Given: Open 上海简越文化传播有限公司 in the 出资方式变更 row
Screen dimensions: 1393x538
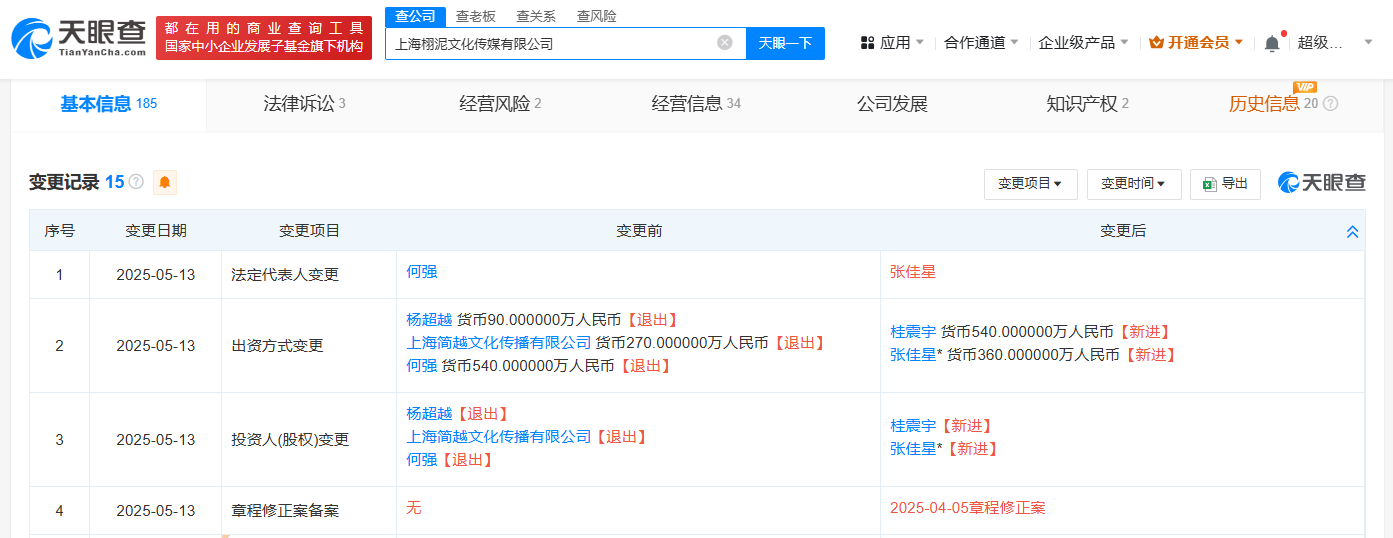Looking at the screenshot, I should [499, 342].
